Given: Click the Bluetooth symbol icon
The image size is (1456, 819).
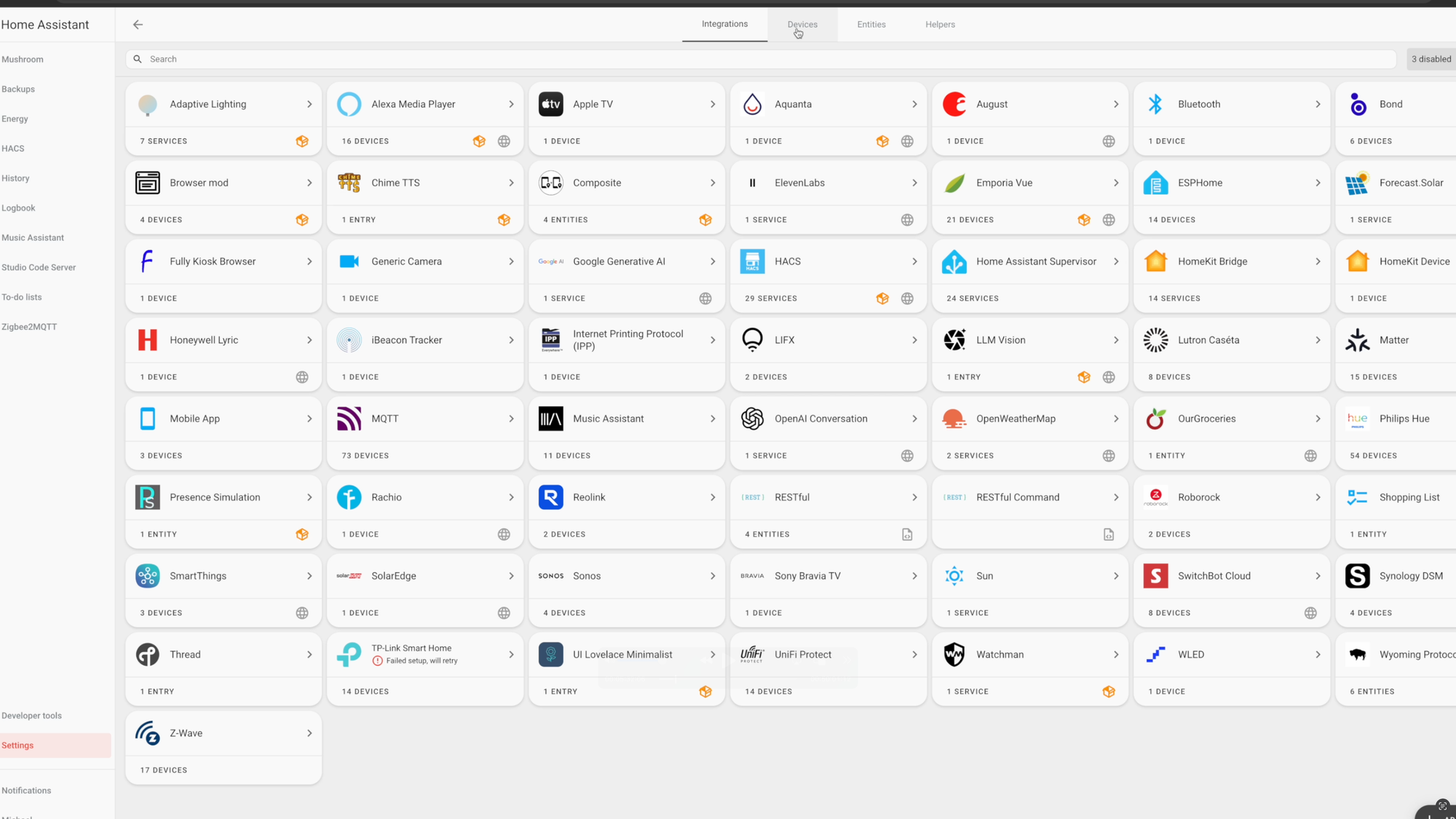Looking at the screenshot, I should tap(1156, 104).
